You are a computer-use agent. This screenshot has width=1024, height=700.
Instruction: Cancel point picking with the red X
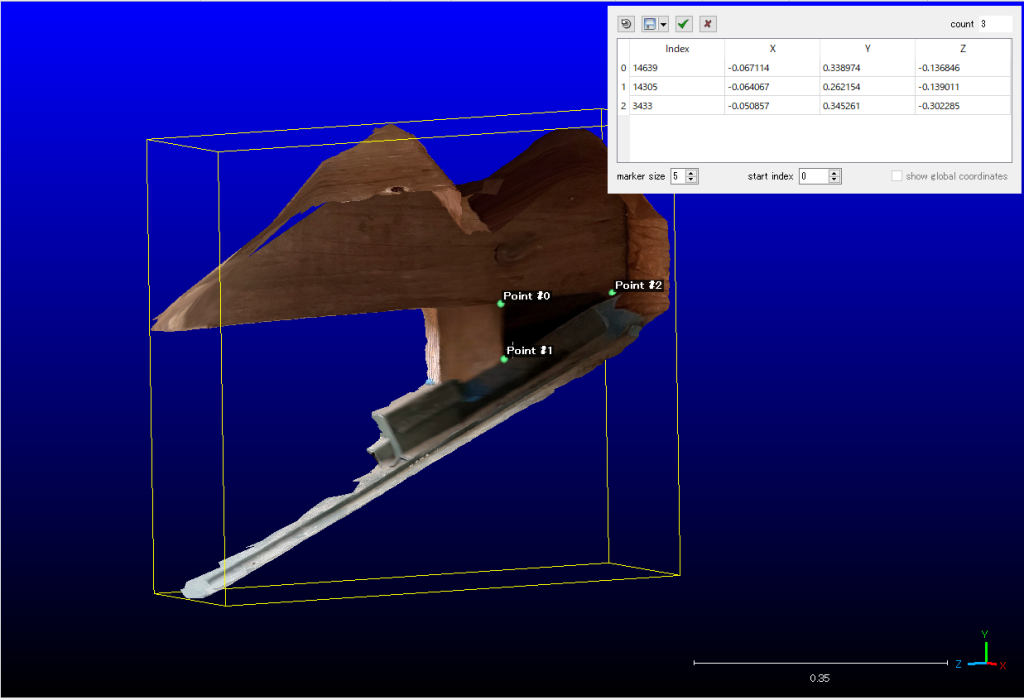(x=707, y=24)
